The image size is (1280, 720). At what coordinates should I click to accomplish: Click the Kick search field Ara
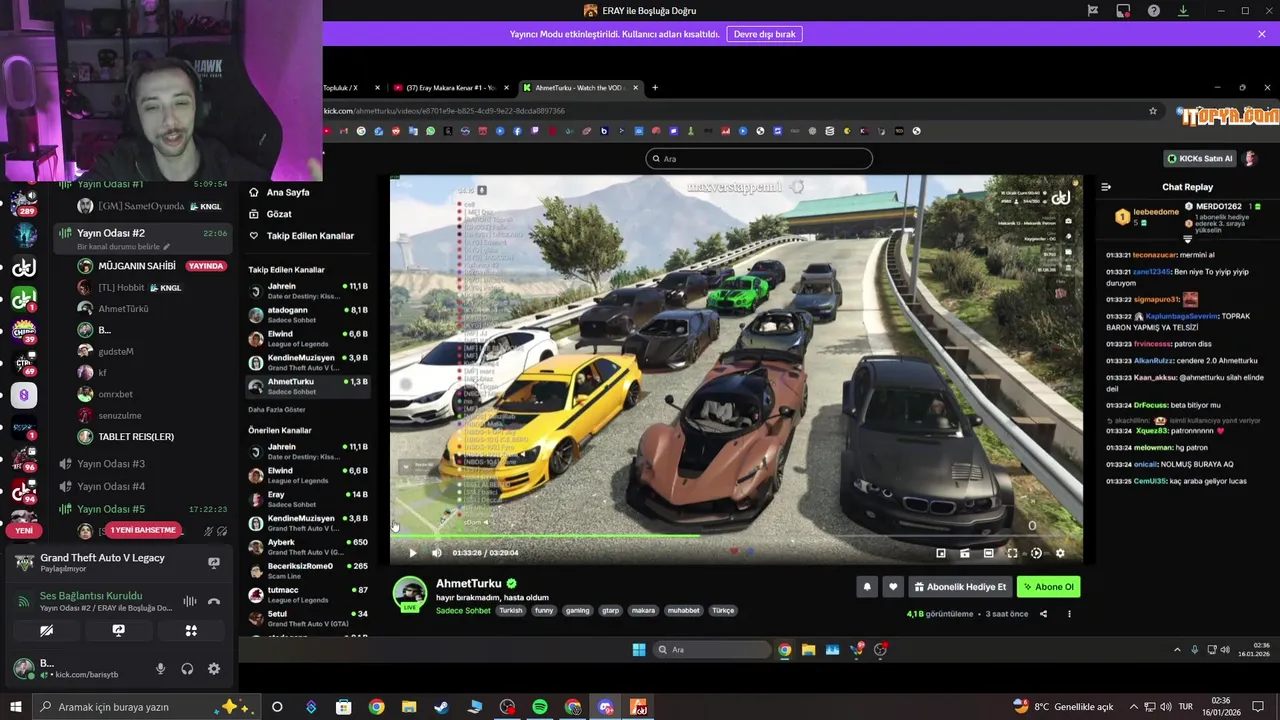pyautogui.click(x=759, y=158)
